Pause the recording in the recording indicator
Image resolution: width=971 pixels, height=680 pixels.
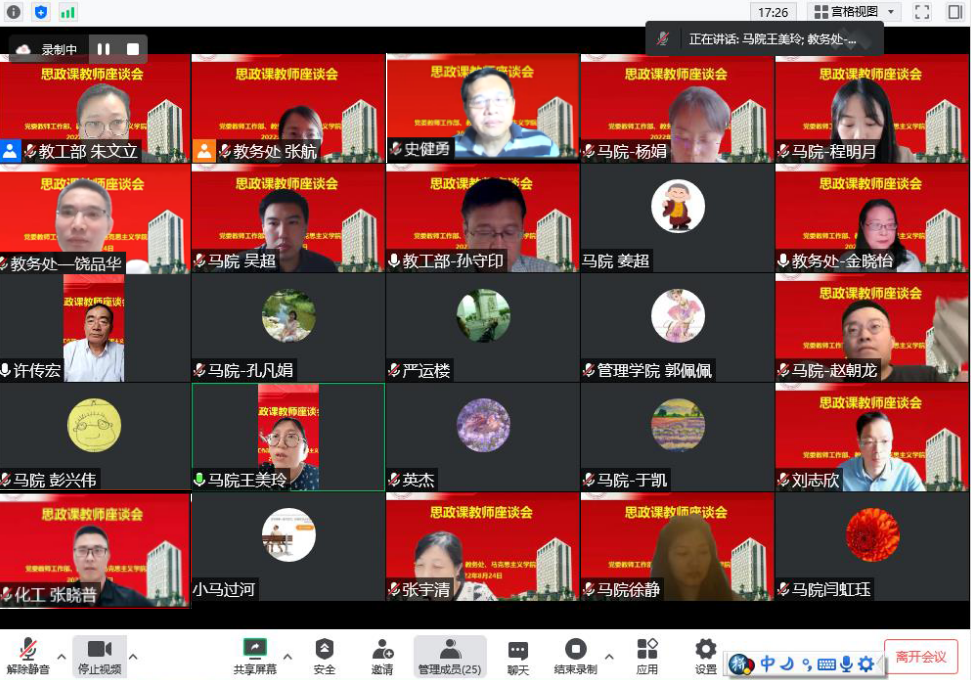(x=104, y=49)
